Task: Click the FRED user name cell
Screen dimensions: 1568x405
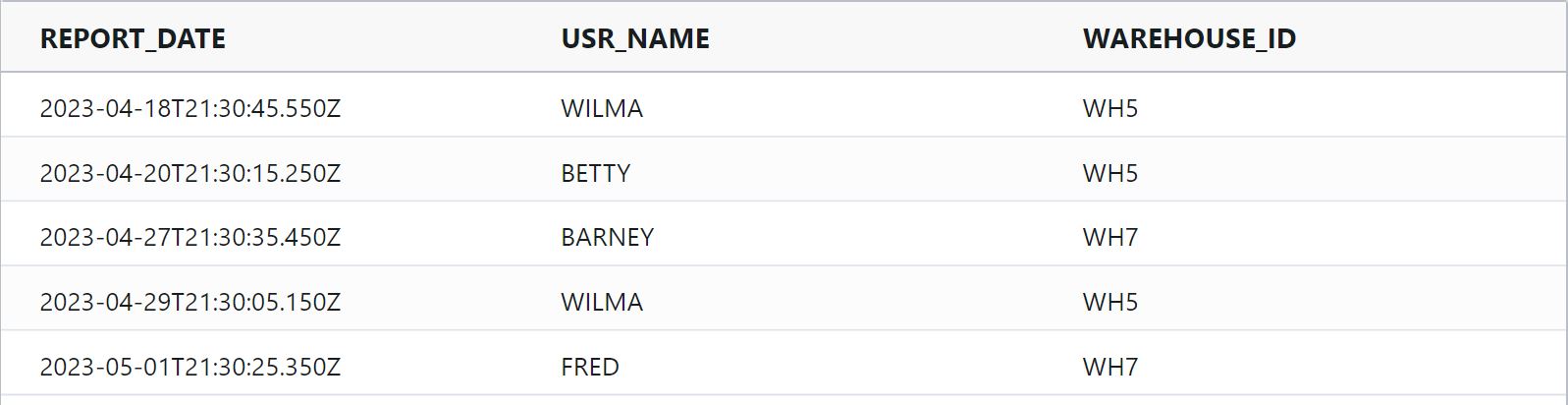Action: coord(590,367)
